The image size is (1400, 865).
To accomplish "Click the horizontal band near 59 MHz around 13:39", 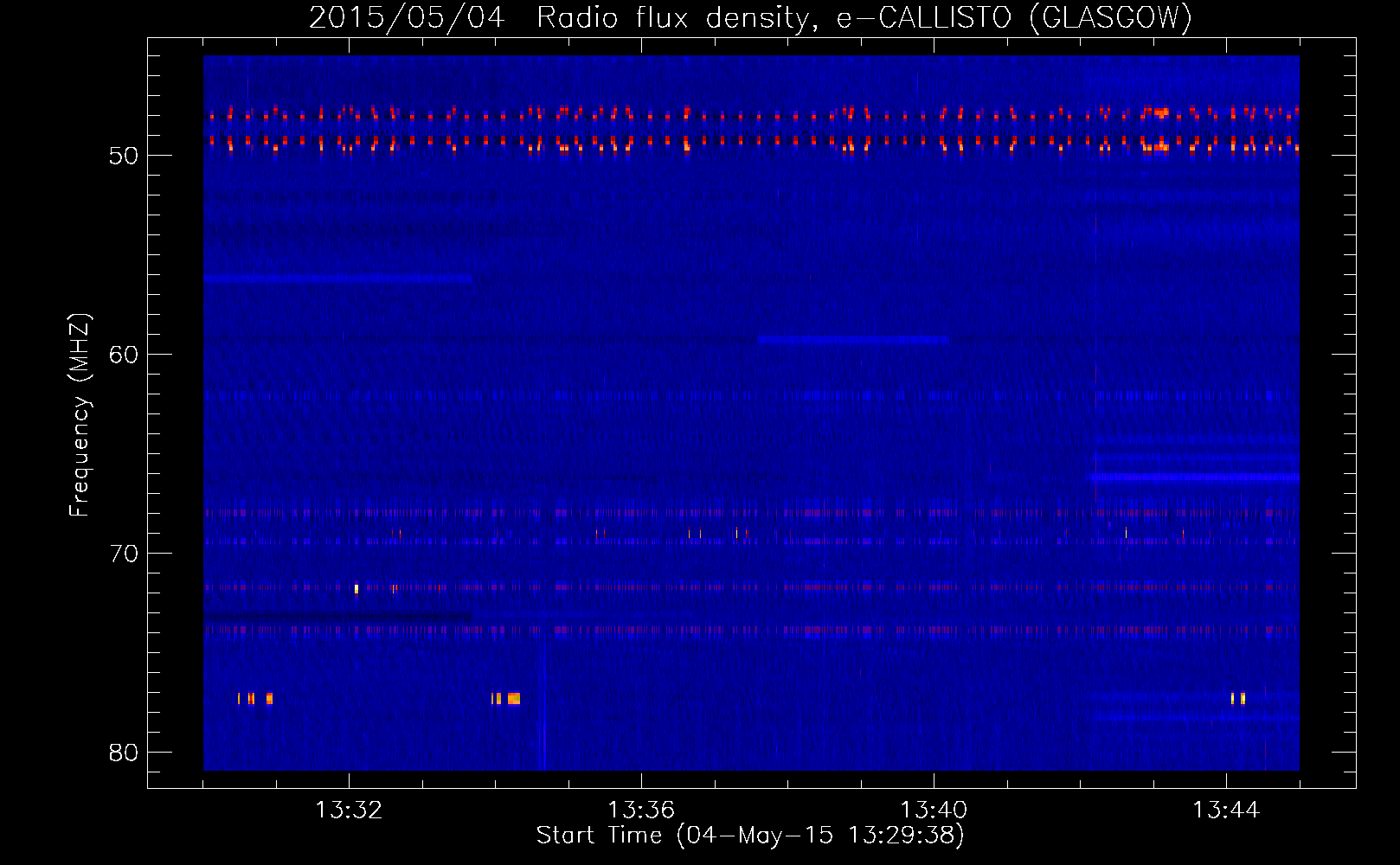I will click(853, 340).
